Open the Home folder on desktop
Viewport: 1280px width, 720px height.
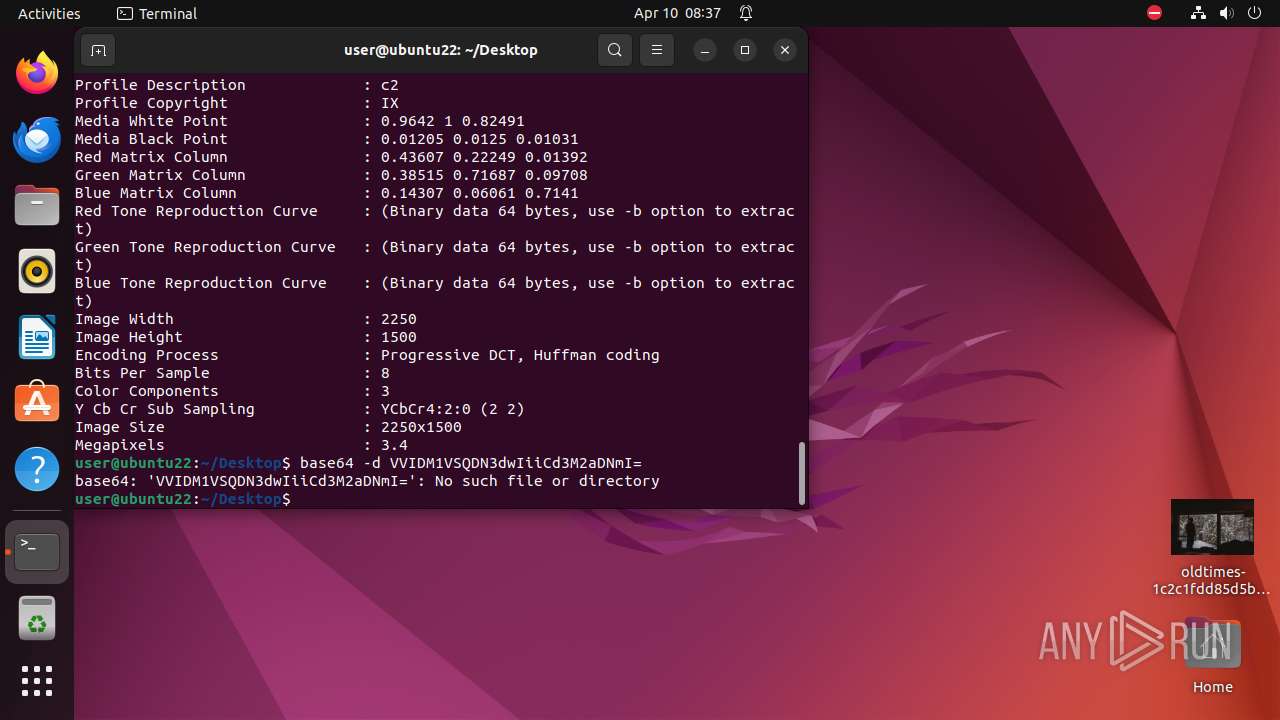[x=1212, y=656]
